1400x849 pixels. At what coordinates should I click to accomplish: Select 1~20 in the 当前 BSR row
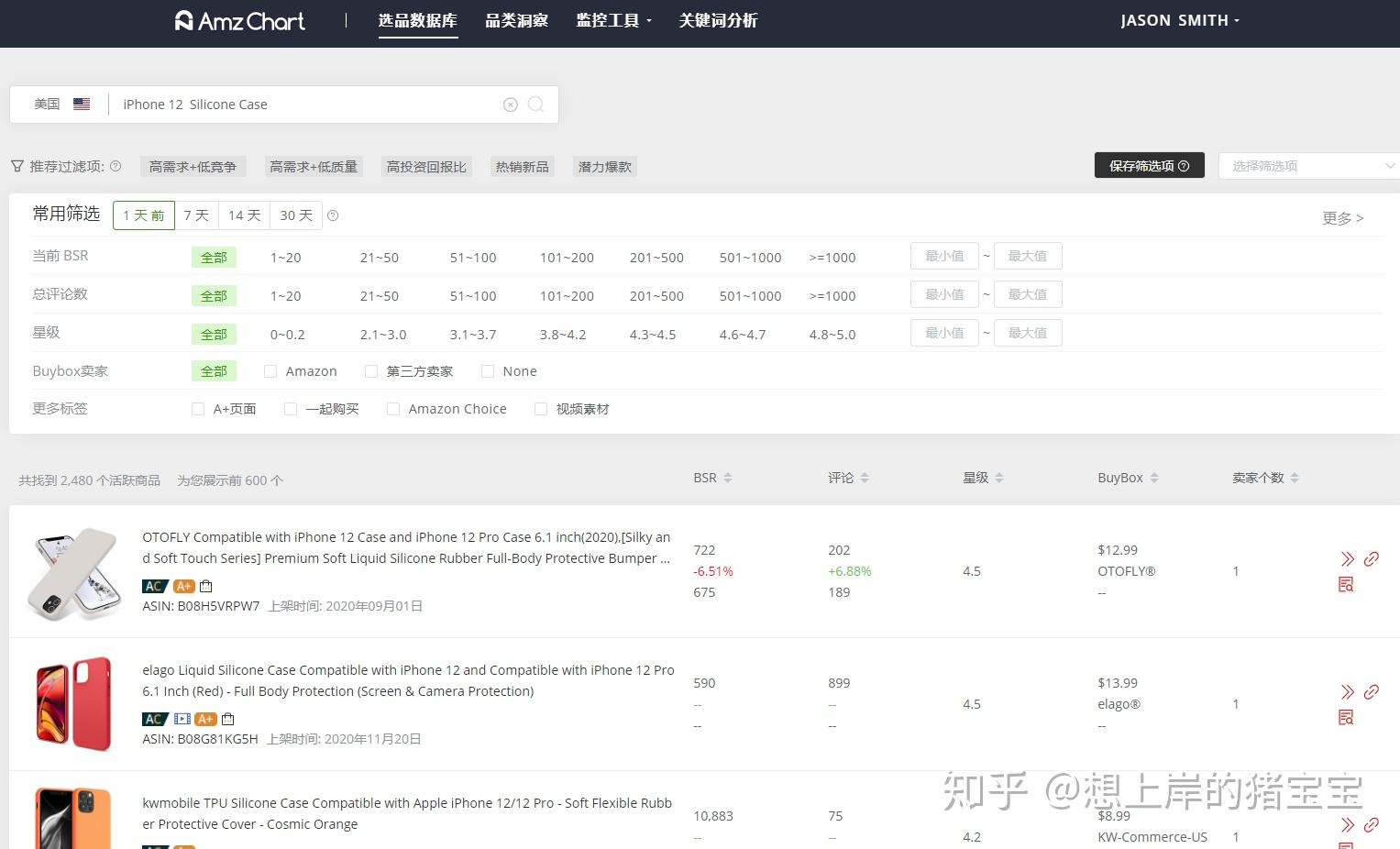click(x=285, y=258)
